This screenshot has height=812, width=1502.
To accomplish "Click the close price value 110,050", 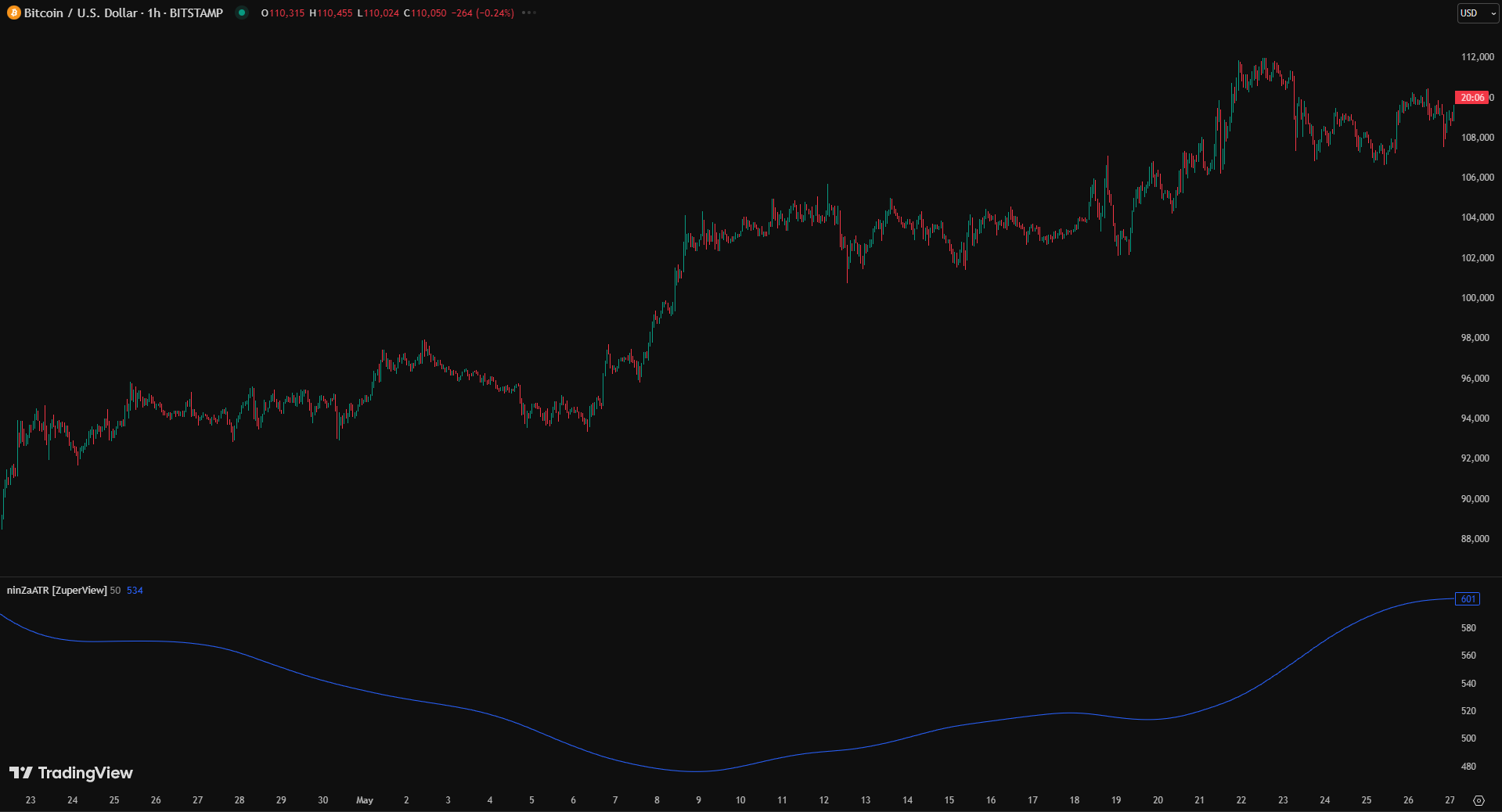I will pos(428,13).
